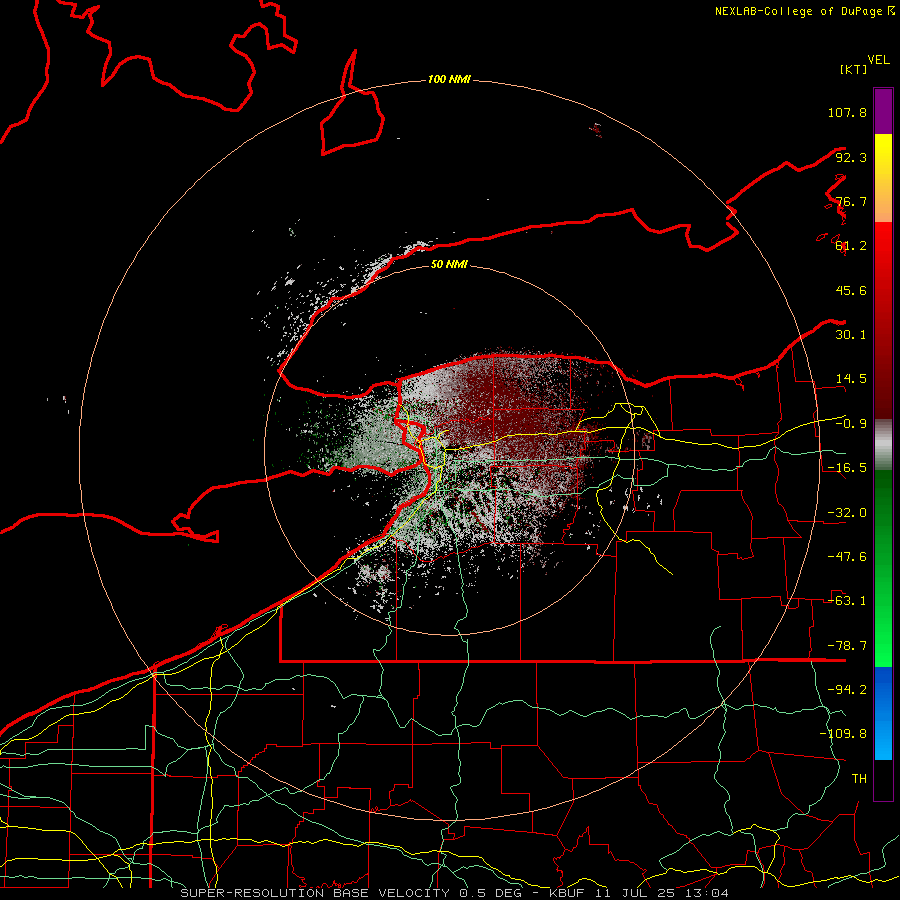
Task: Click the -94.2 scale value
Action: pos(847,690)
